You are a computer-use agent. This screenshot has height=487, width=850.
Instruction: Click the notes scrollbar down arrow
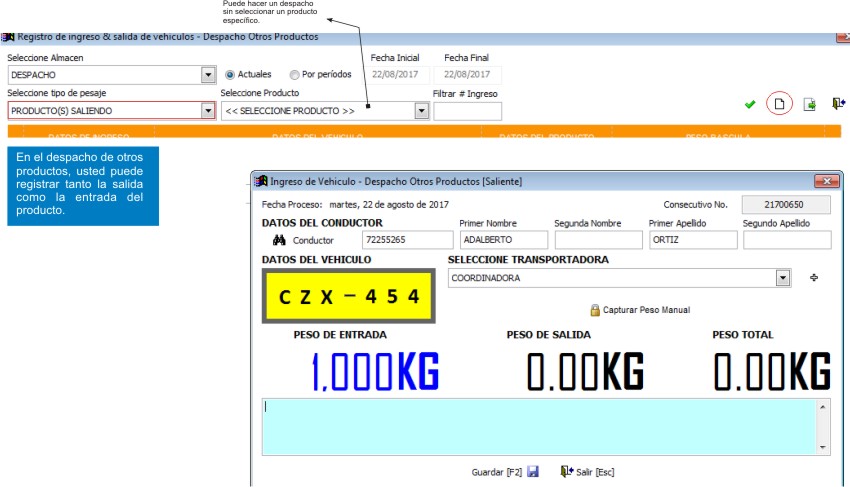(x=823, y=447)
